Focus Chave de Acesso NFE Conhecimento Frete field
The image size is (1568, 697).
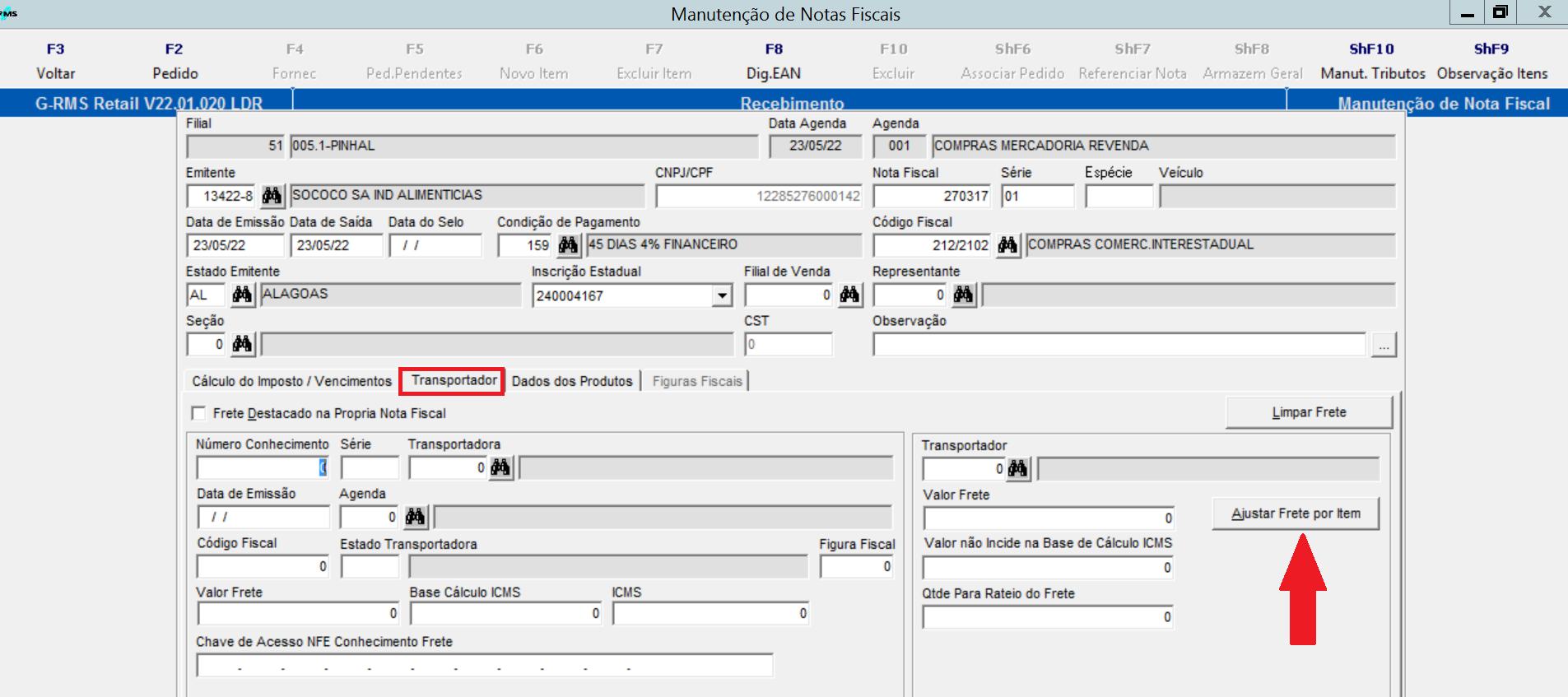click(485, 666)
